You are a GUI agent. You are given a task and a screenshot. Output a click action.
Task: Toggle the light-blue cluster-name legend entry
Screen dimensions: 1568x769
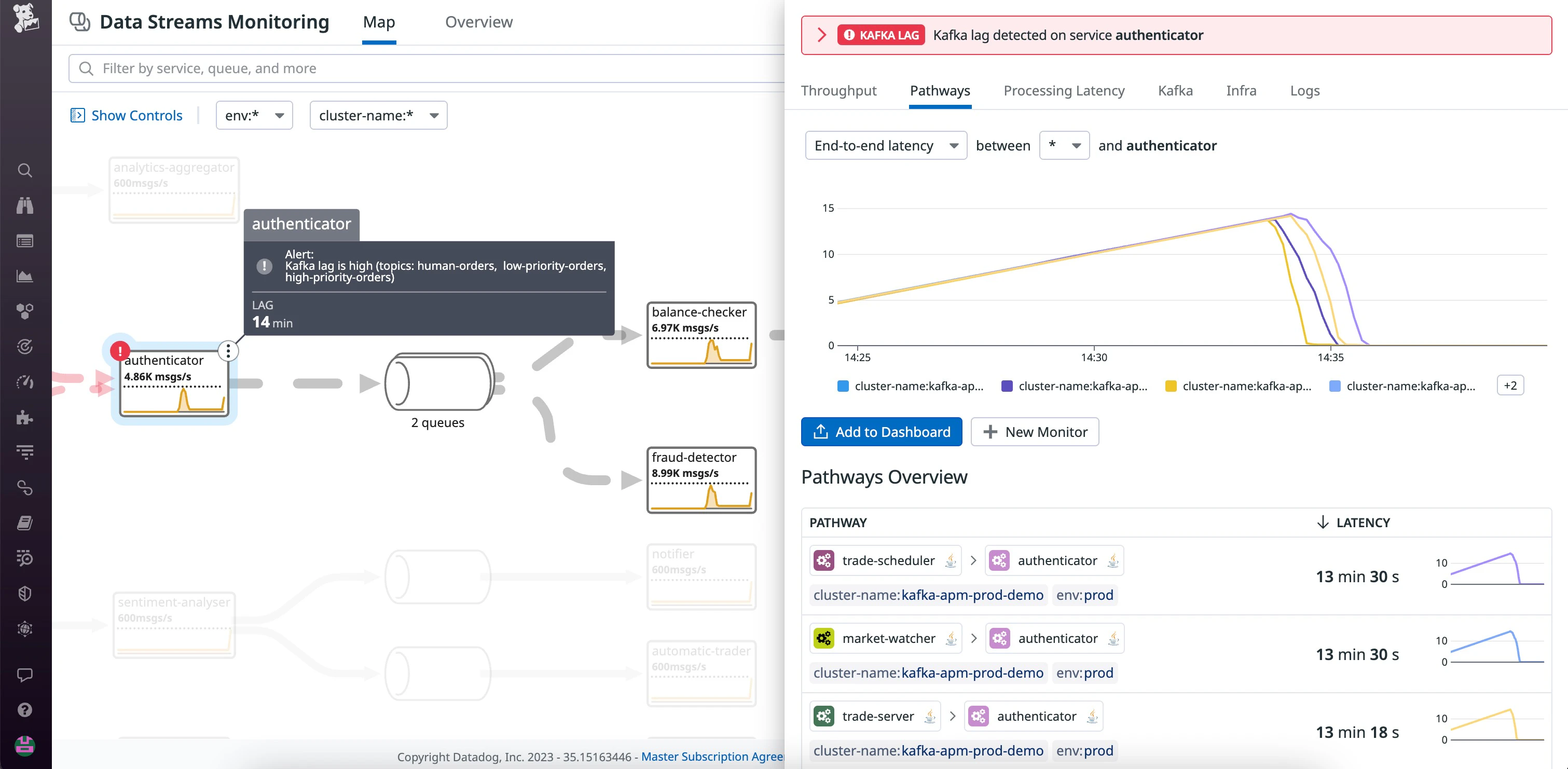coord(1402,386)
